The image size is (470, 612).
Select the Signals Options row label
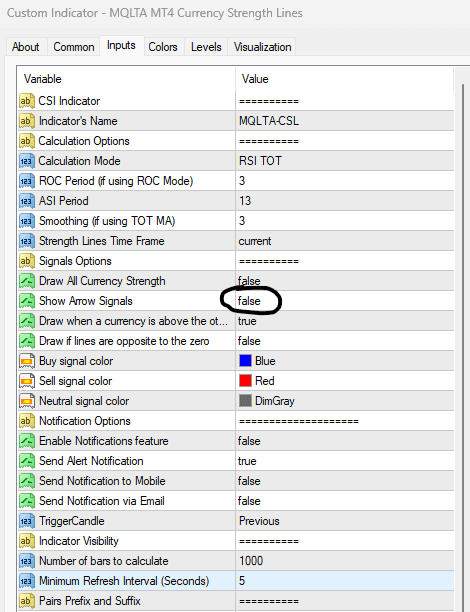tap(75, 261)
